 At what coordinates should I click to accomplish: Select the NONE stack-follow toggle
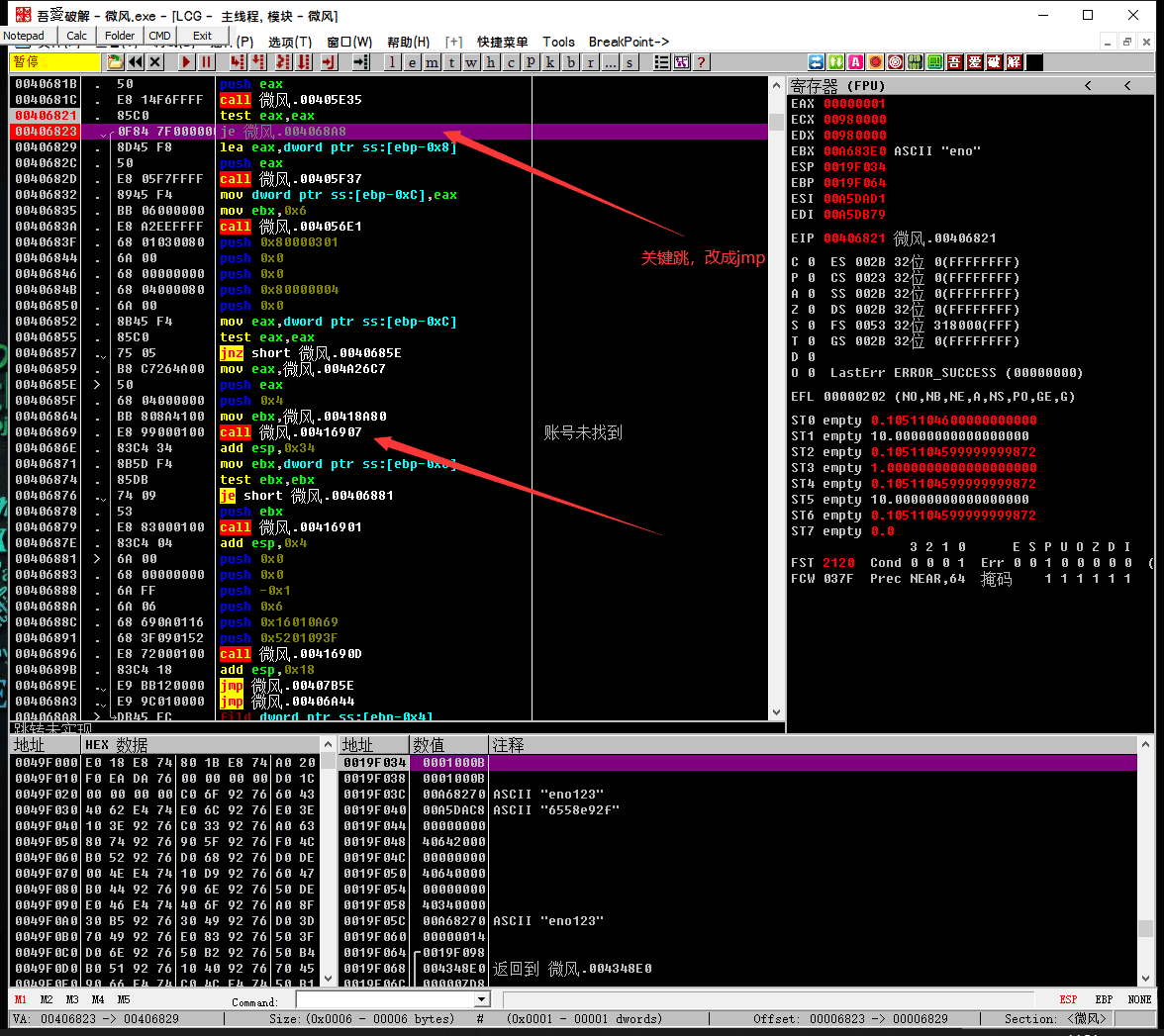(x=1139, y=999)
